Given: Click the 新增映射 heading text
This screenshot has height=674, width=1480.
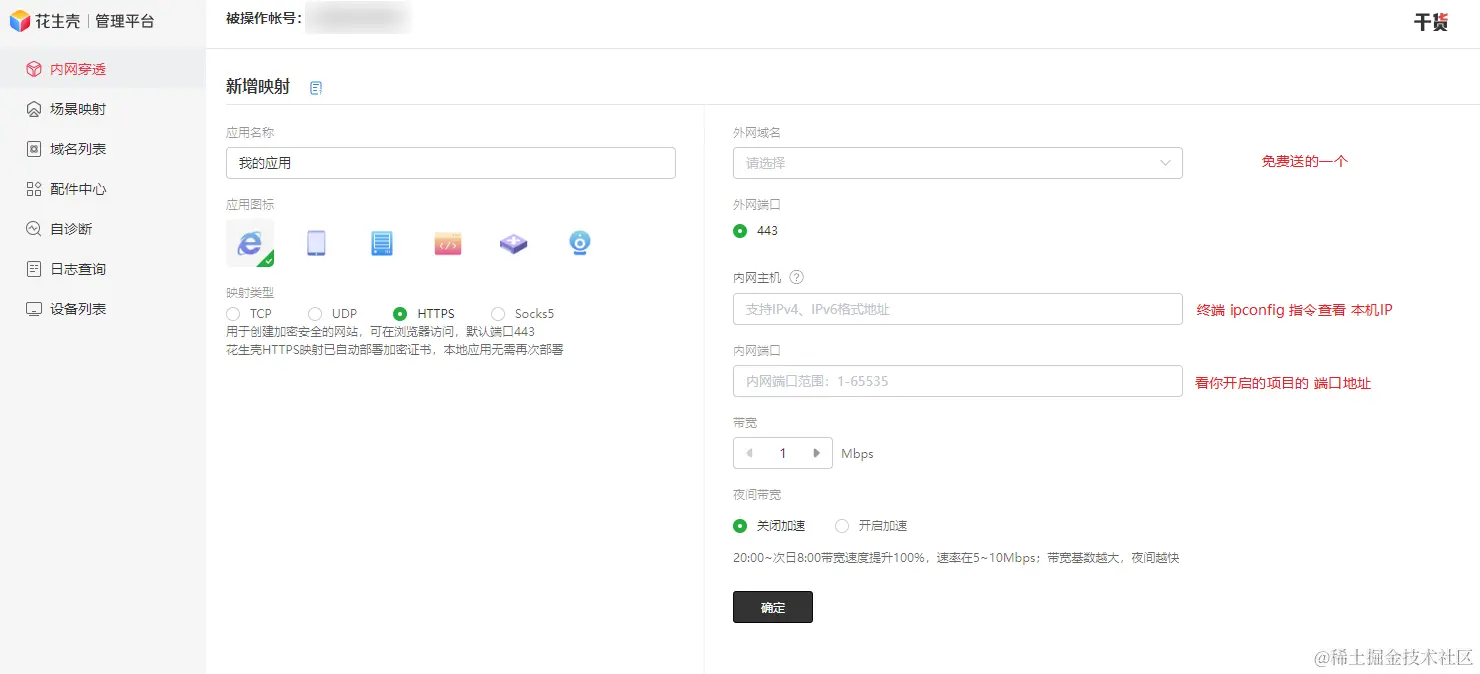Looking at the screenshot, I should pyautogui.click(x=258, y=87).
